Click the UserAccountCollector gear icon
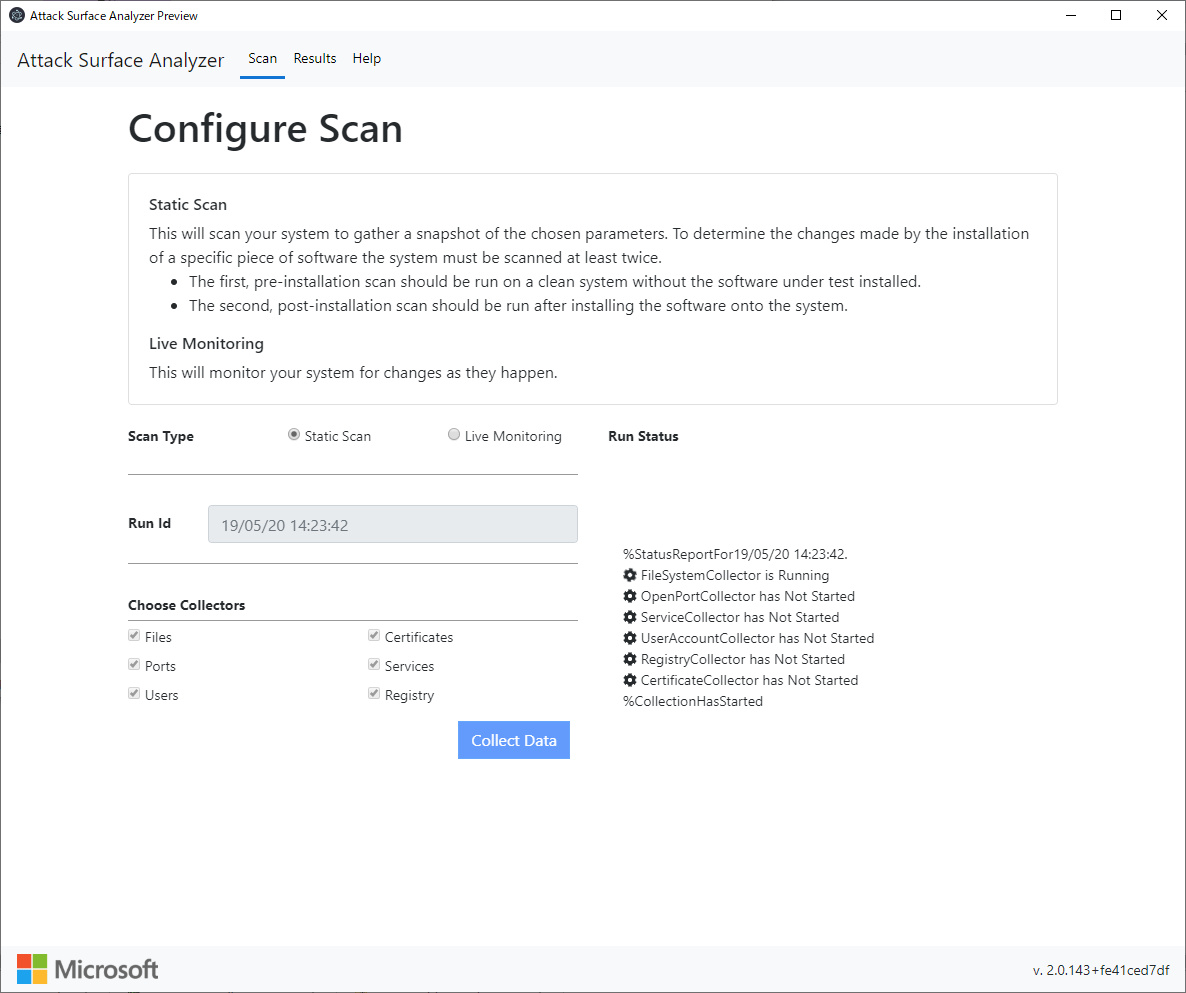 629,638
